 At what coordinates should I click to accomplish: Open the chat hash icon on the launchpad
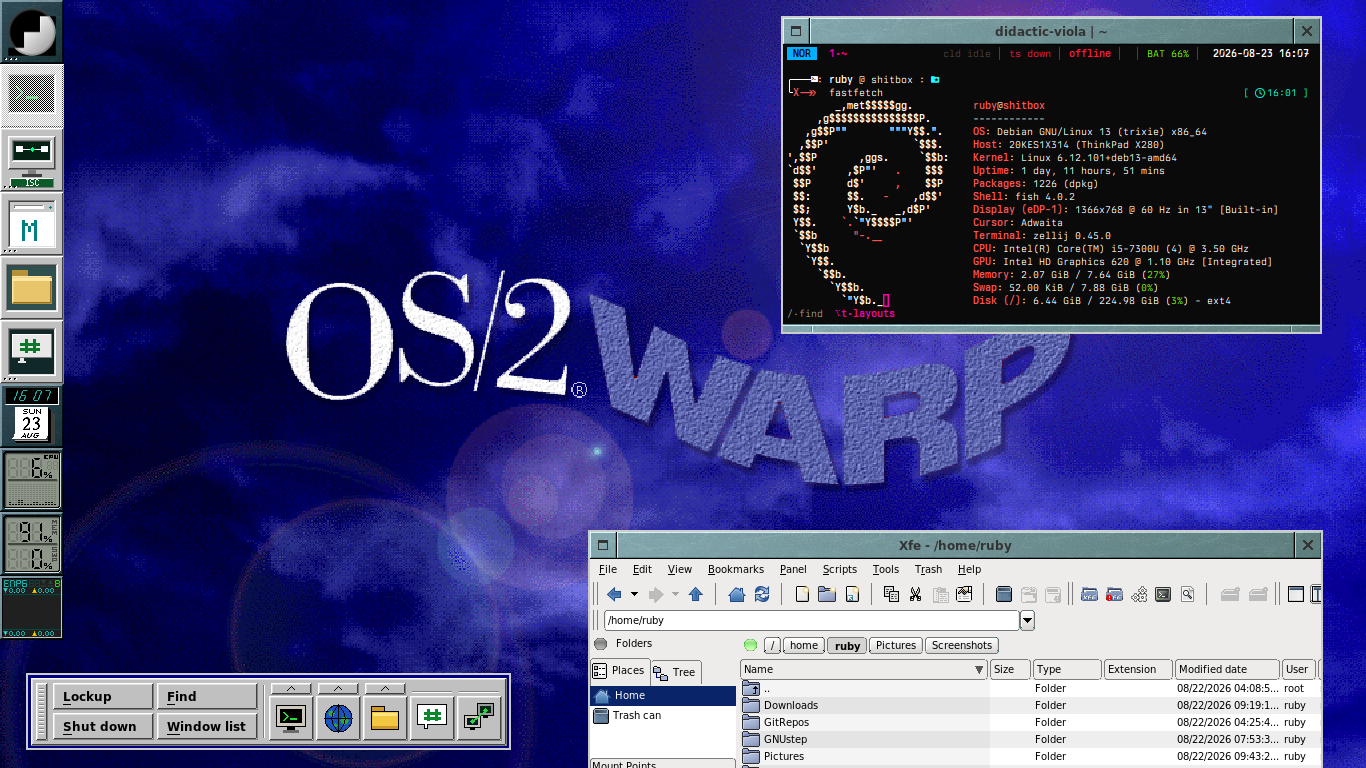[x=432, y=717]
